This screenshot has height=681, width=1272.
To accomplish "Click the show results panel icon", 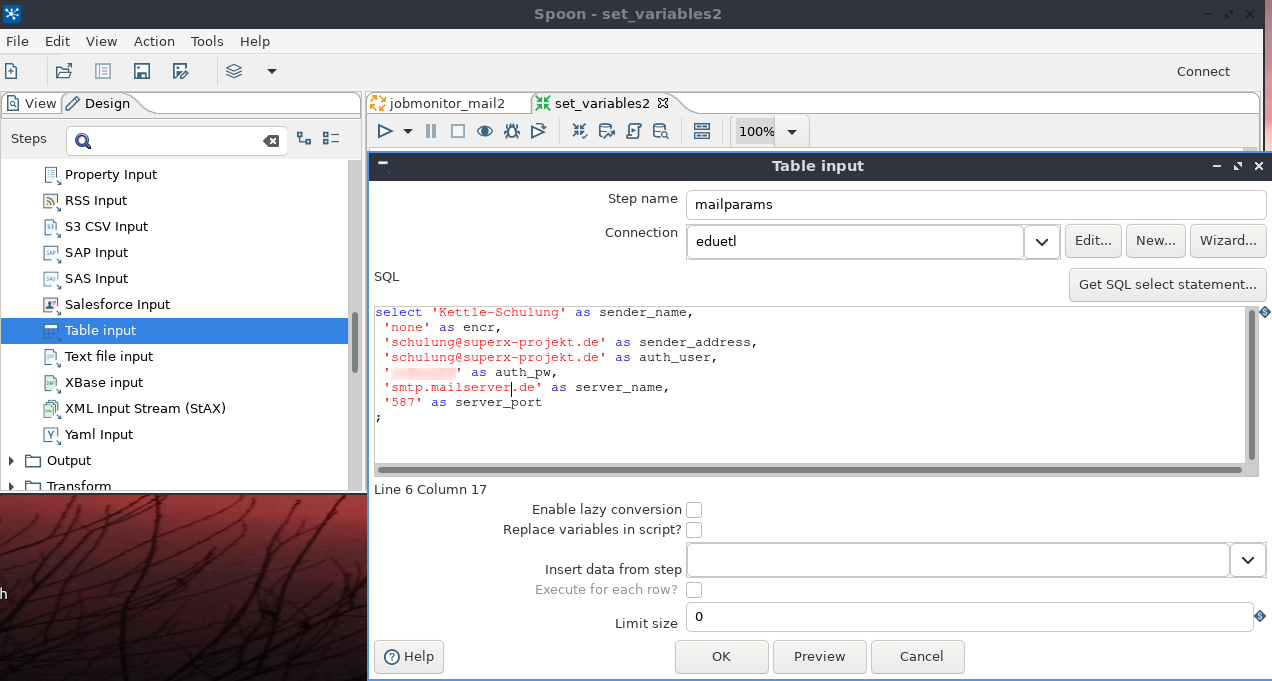I will tap(701, 131).
